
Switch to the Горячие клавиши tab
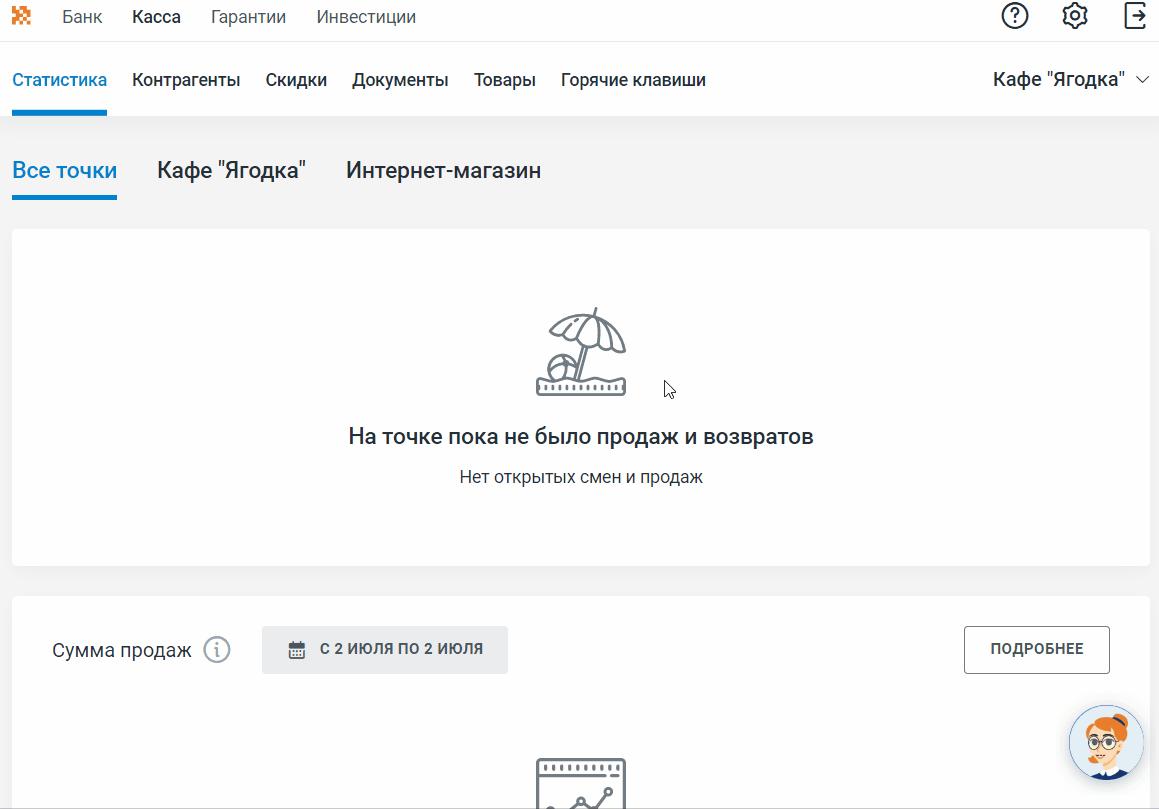pos(633,80)
